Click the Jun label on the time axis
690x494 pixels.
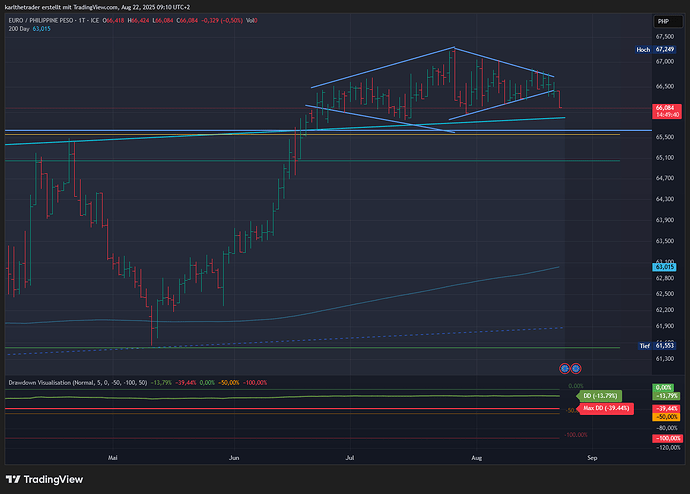click(234, 457)
